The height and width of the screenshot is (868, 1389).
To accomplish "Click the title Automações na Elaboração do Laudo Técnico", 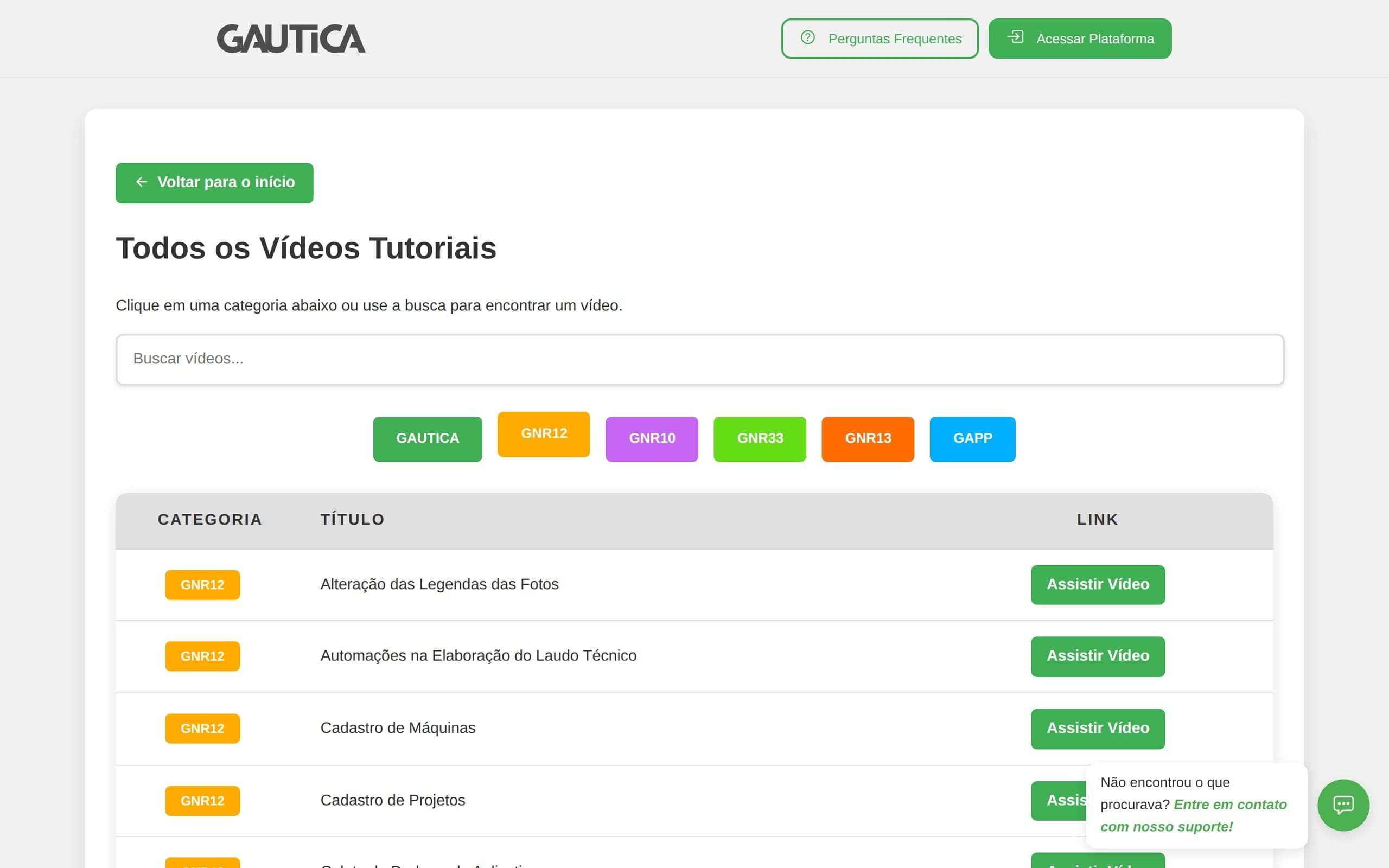I will pyautogui.click(x=478, y=655).
